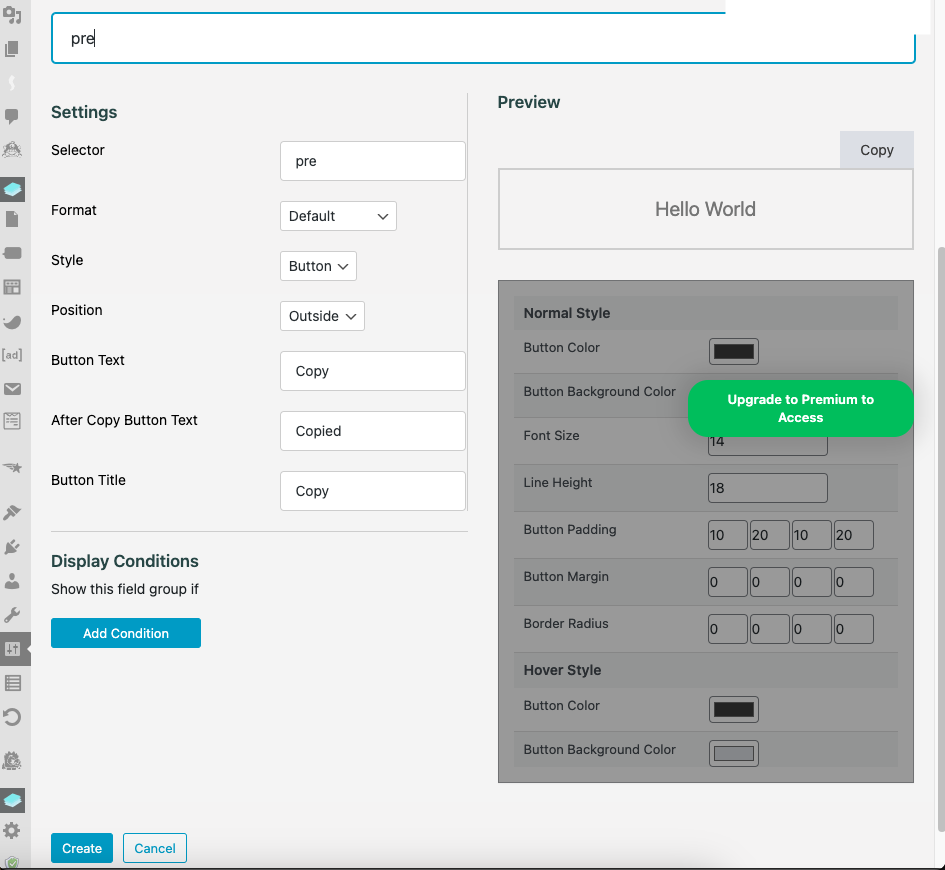Click the page's vertical scrollbar

click(941, 539)
